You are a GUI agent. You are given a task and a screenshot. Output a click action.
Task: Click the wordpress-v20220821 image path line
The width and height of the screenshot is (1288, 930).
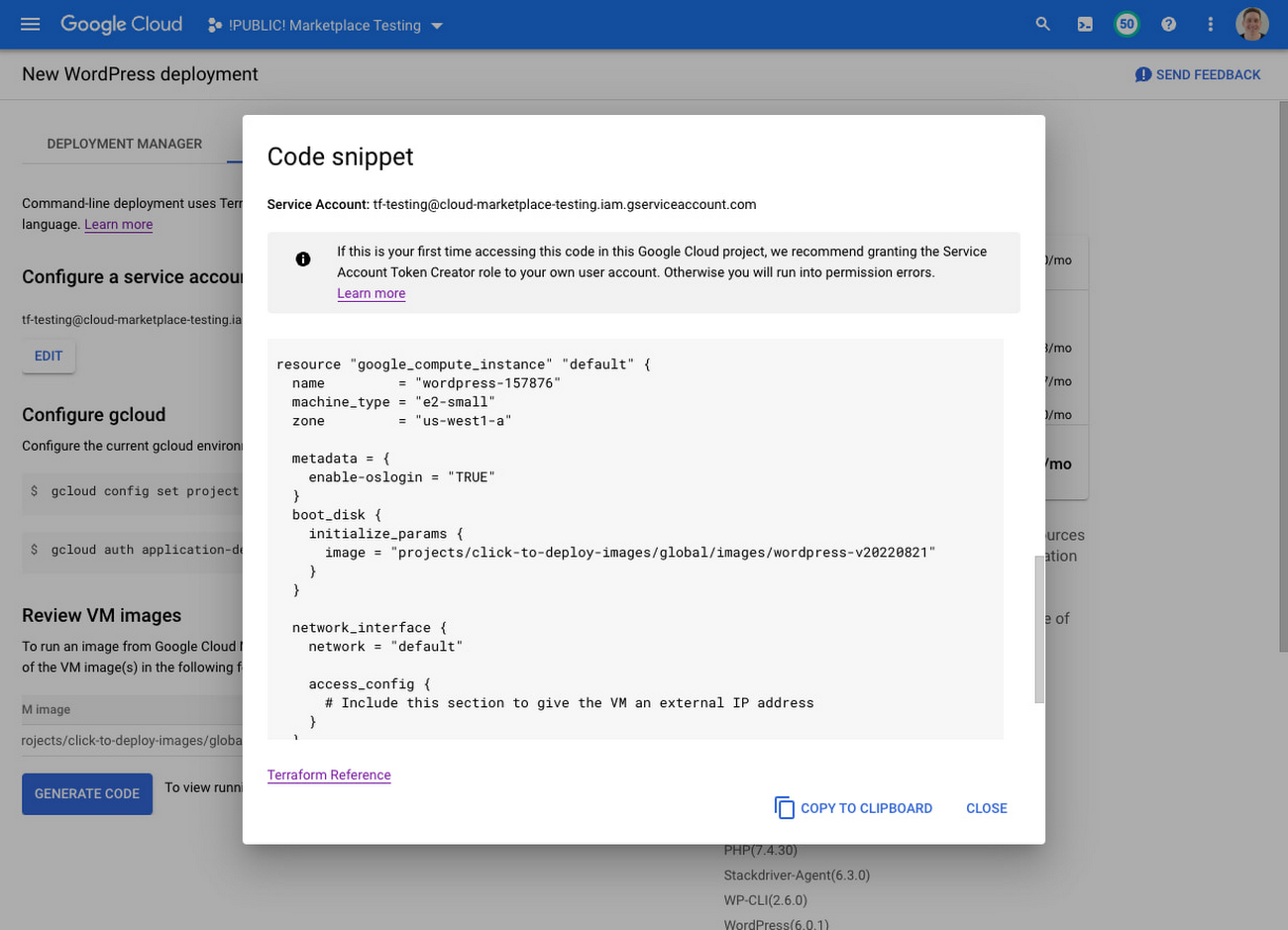click(x=630, y=553)
